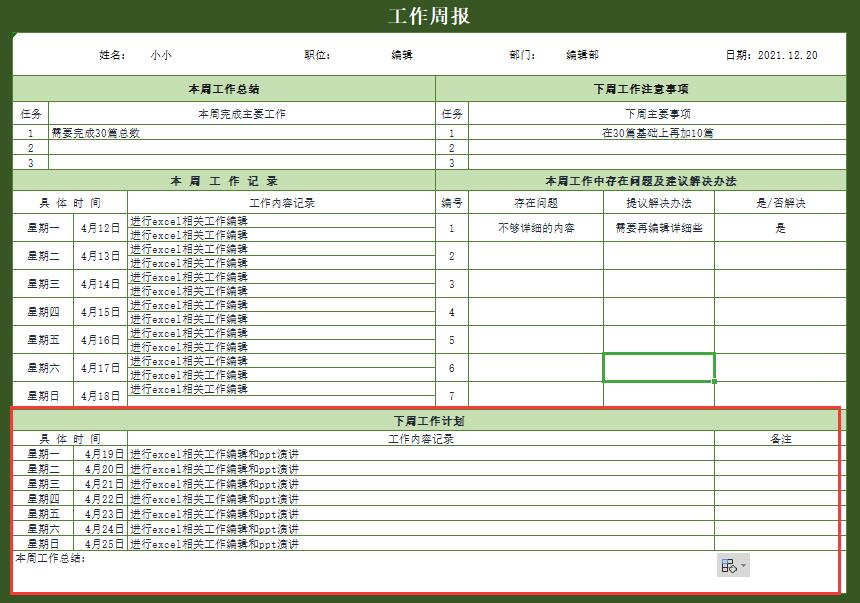Image resolution: width=860 pixels, height=603 pixels.
Task: Select the 本周工作总结 section header
Action: point(224,88)
